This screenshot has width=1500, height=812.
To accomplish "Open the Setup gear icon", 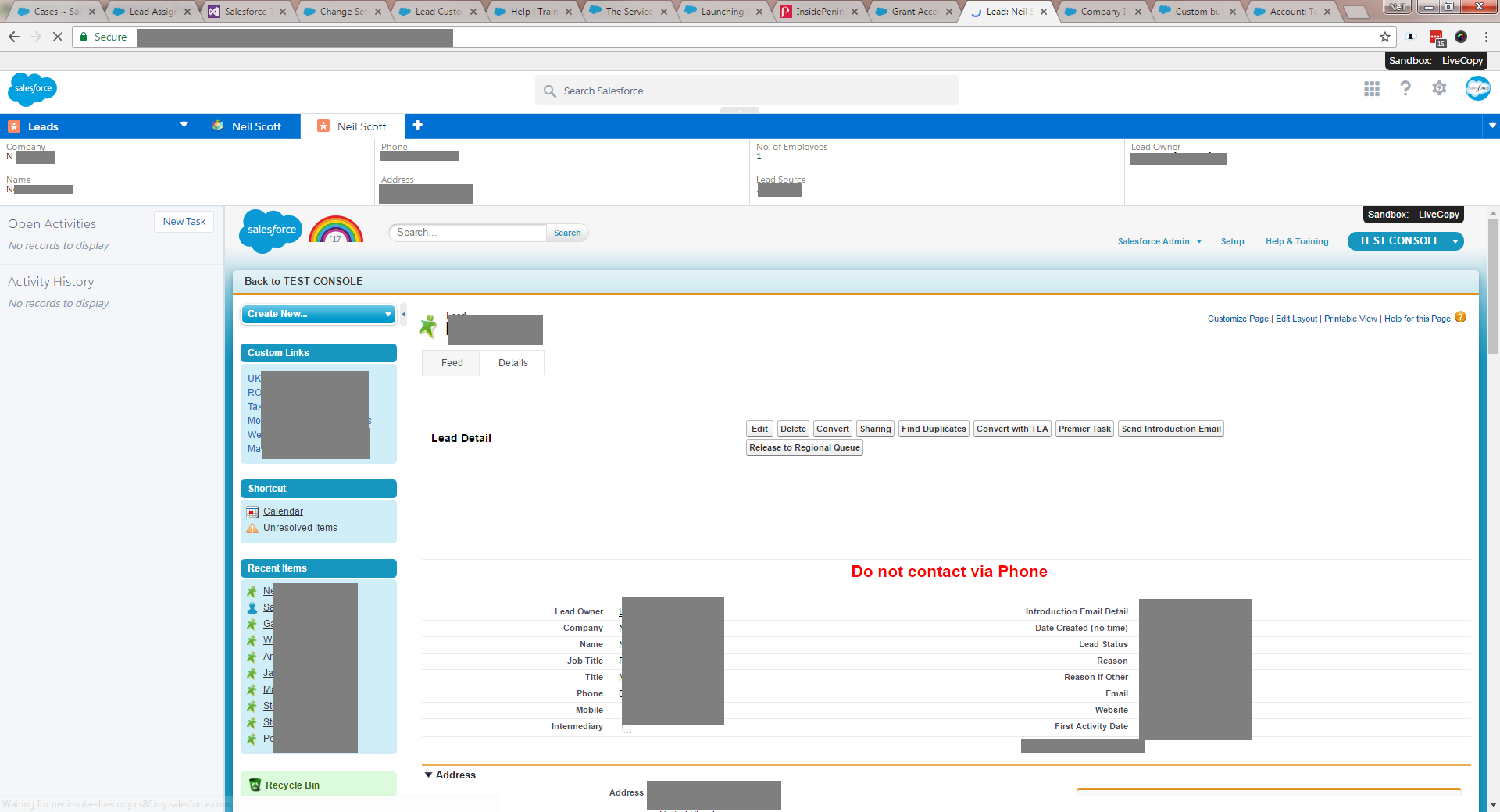I will (x=1439, y=89).
